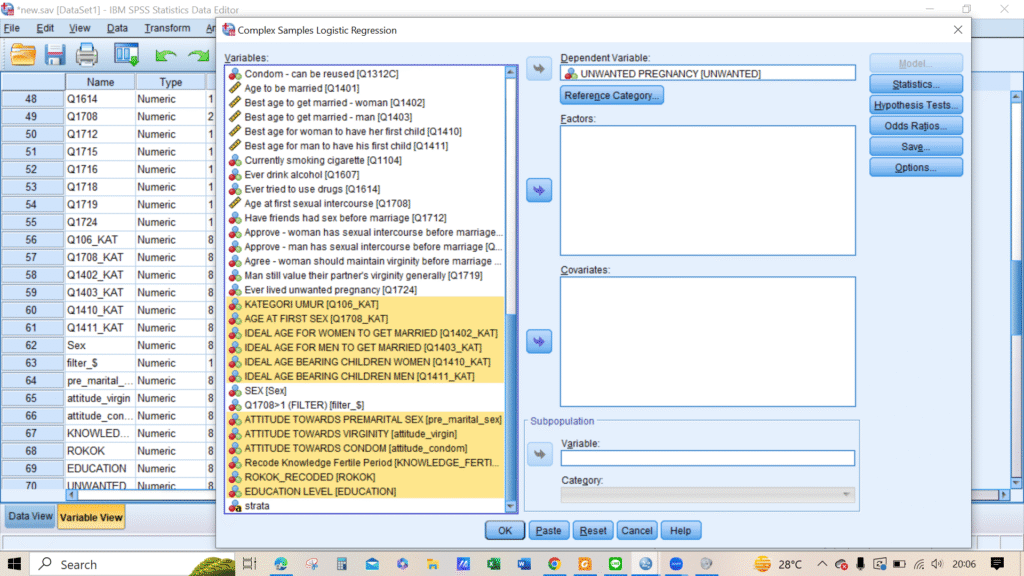The width and height of the screenshot is (1024, 576).
Task: Open the Odds Ratios dialog
Action: [915, 126]
